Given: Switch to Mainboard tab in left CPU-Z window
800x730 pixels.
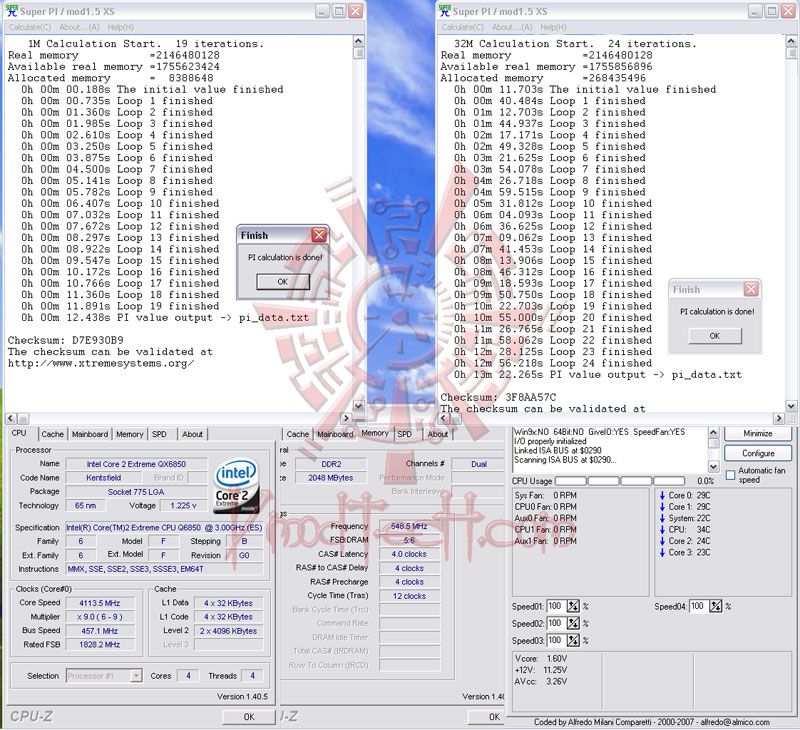Looking at the screenshot, I should click(x=90, y=434).
